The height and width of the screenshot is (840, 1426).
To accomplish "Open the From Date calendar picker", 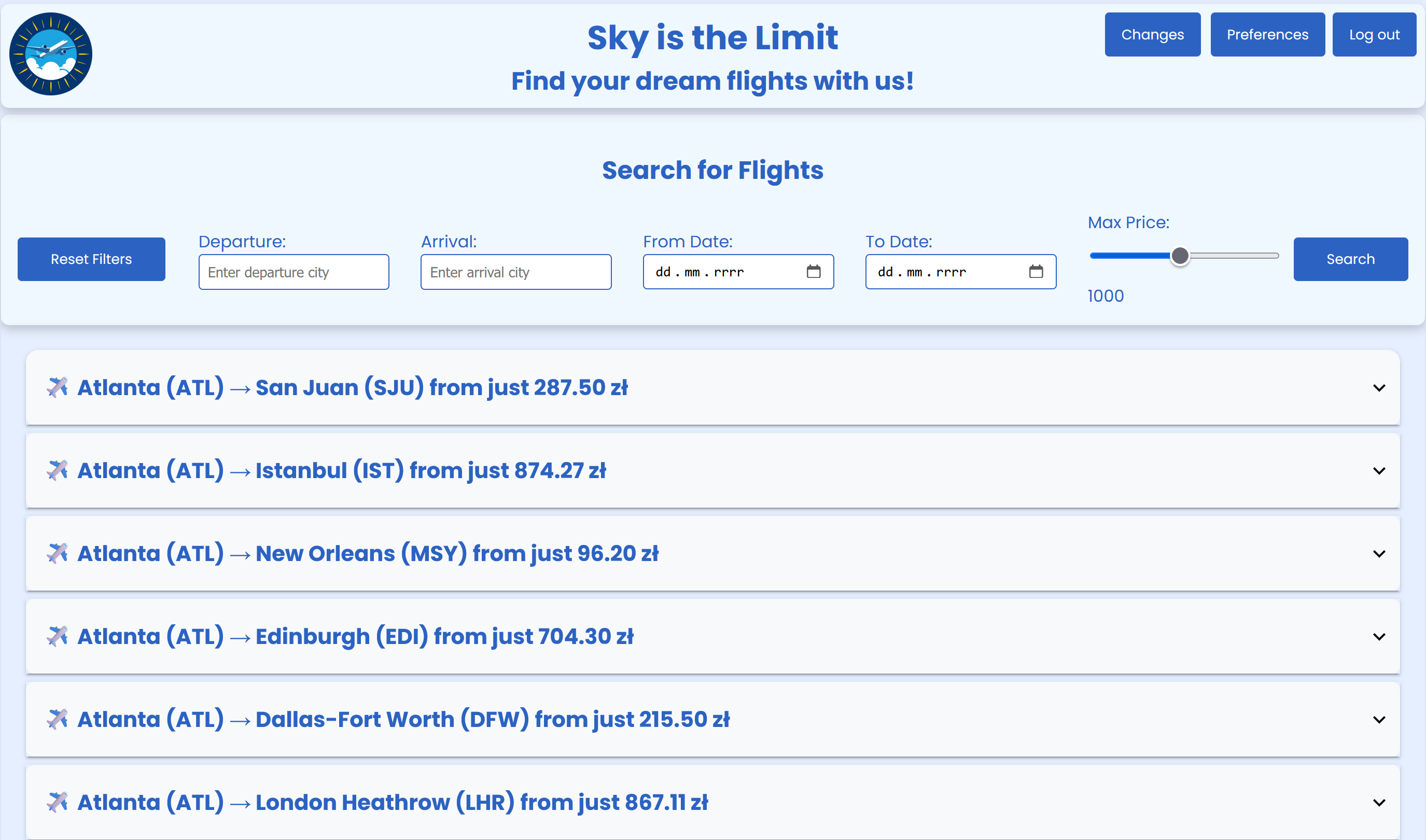I will point(814,272).
